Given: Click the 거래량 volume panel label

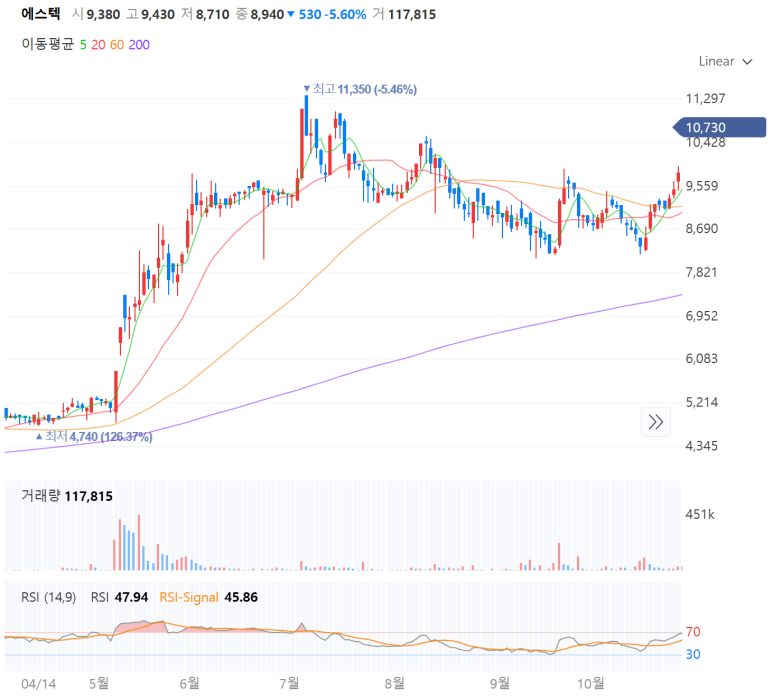Looking at the screenshot, I should click(x=40, y=496).
